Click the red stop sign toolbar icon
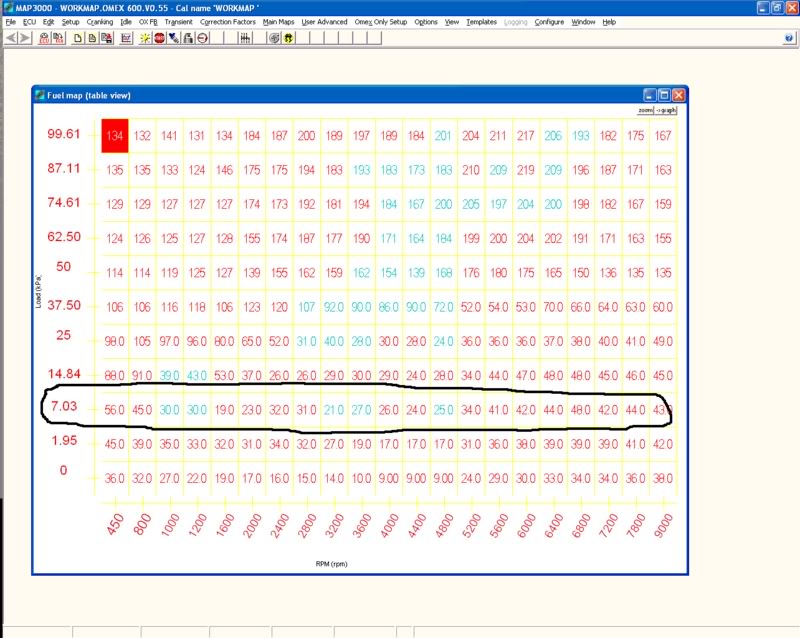Image resolution: width=800 pixels, height=638 pixels. coord(160,38)
